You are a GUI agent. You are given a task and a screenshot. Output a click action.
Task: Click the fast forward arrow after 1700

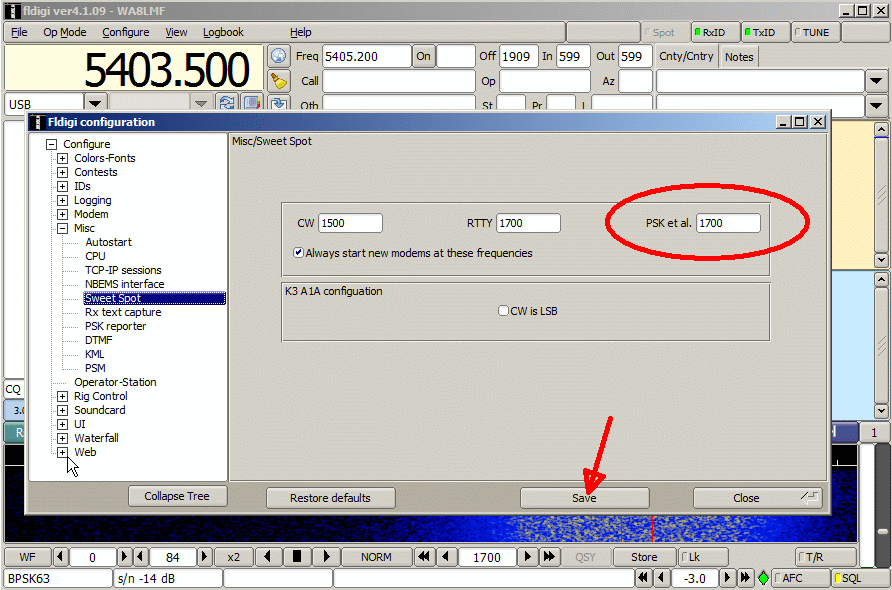click(548, 557)
